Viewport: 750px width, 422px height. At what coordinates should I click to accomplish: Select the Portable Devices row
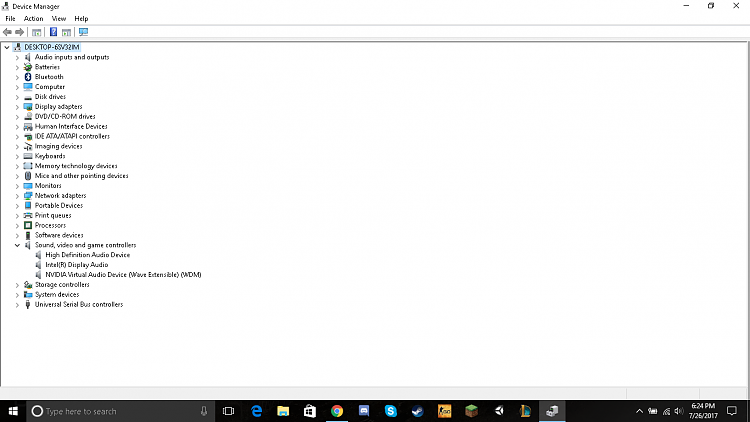pos(58,206)
